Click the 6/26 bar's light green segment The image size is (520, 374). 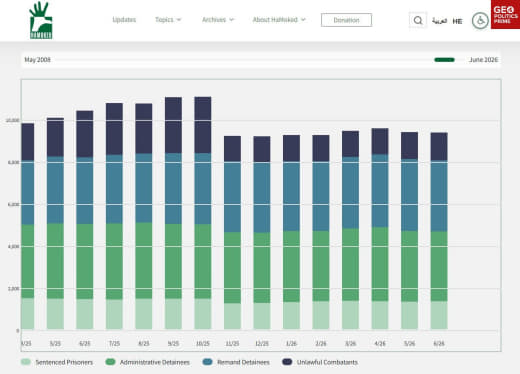[x=439, y=315]
